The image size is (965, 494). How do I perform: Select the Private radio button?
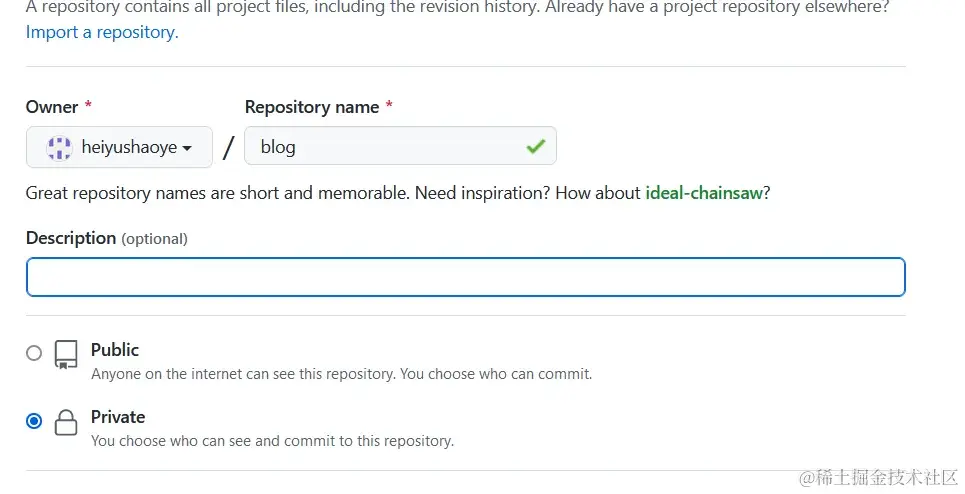point(34,421)
